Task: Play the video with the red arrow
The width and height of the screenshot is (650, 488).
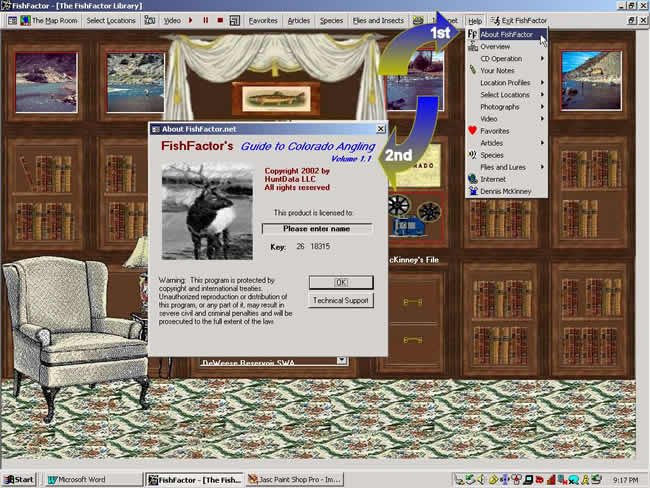Action: click(191, 20)
